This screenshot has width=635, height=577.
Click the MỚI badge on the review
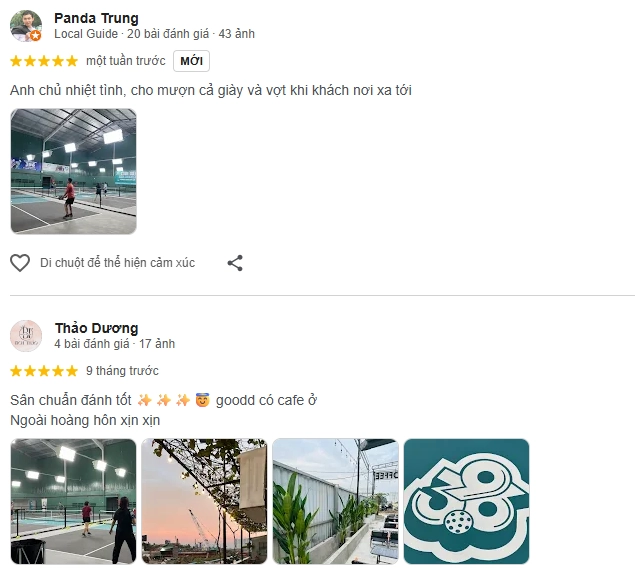coord(191,61)
